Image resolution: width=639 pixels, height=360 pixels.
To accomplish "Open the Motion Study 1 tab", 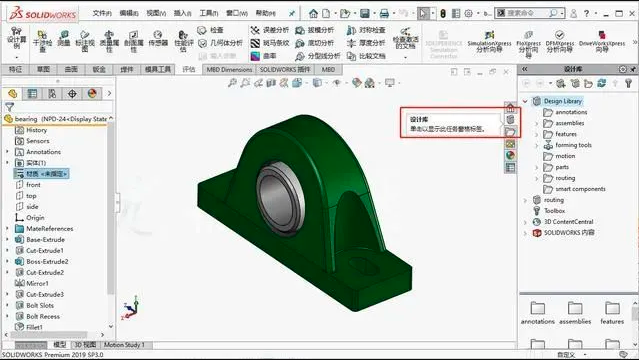I will (124, 345).
